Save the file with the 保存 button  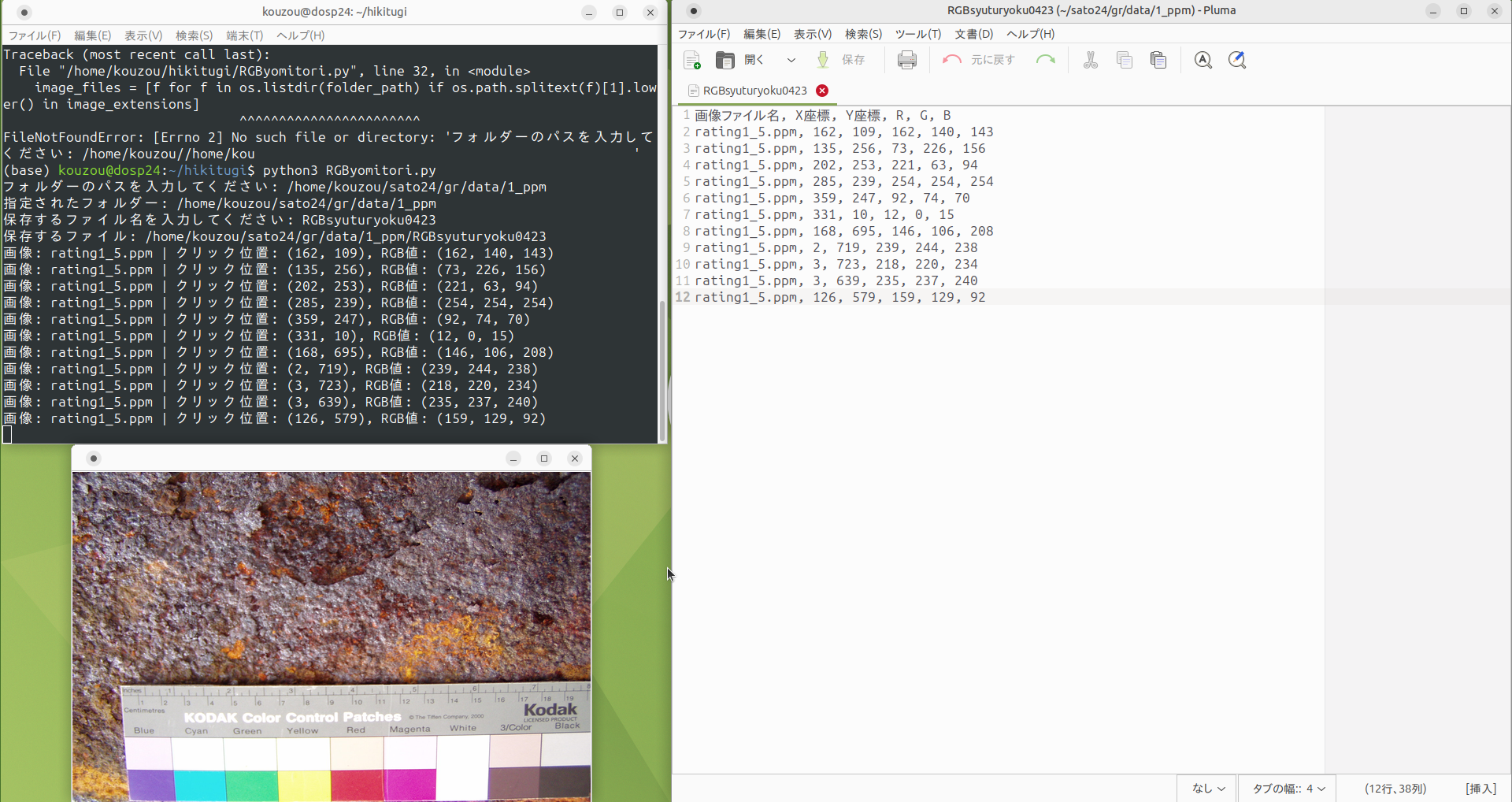(842, 60)
